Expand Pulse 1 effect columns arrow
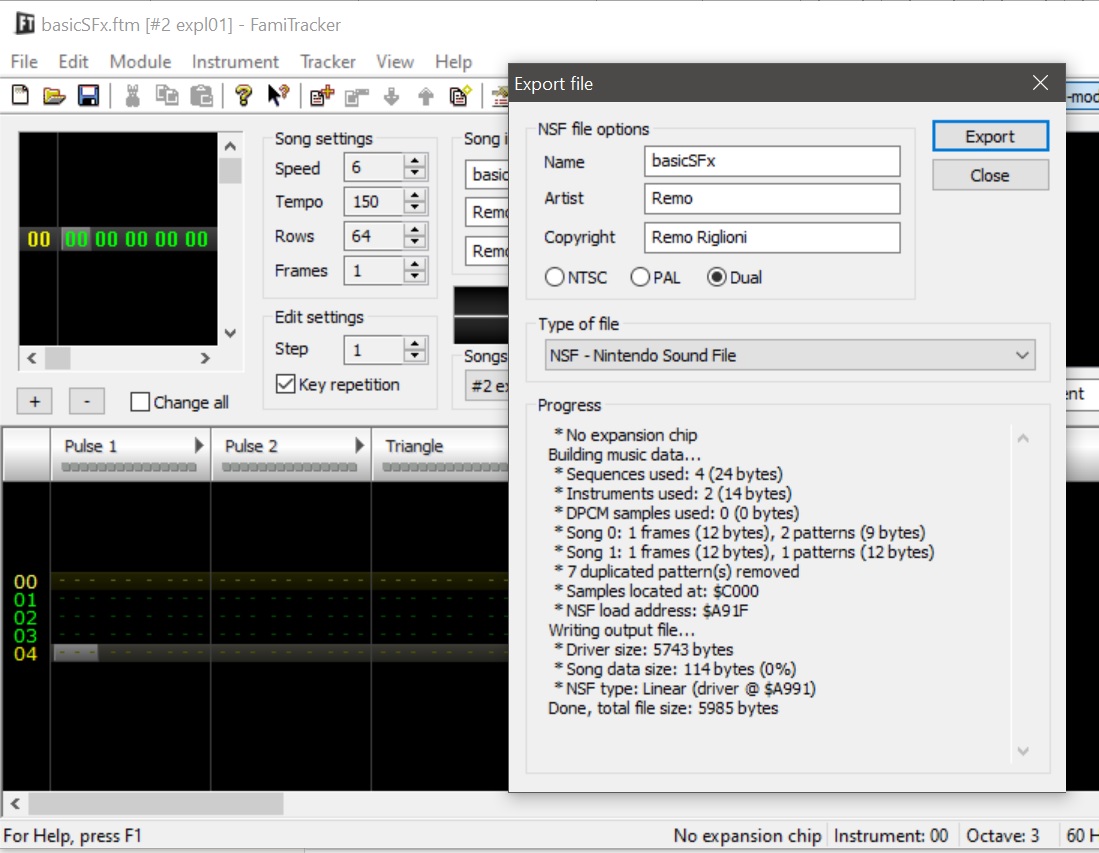 click(x=199, y=445)
